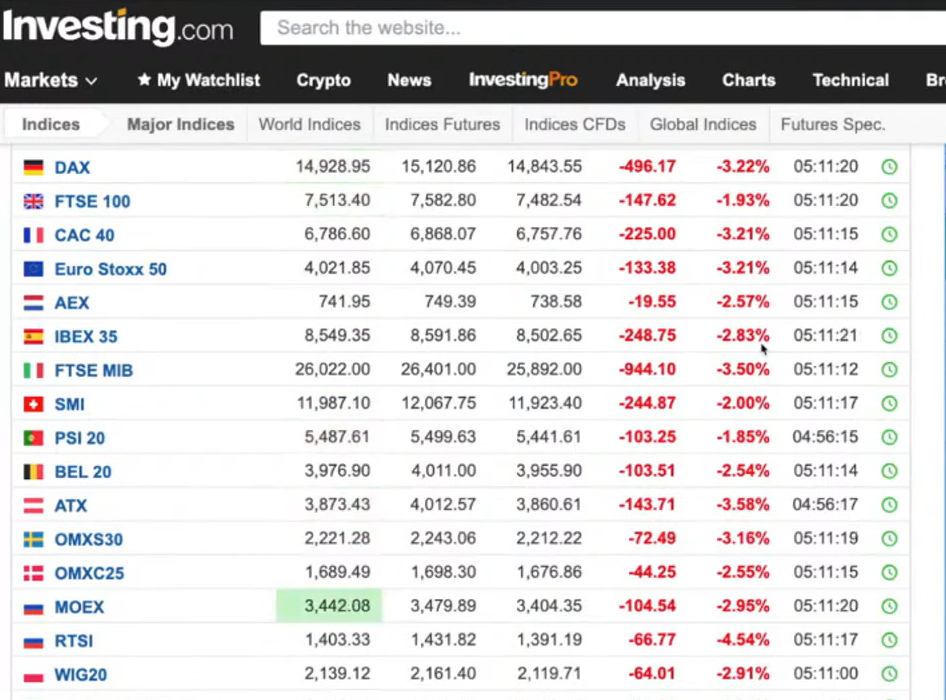Click the green clock icon in DAX row

tap(889, 167)
